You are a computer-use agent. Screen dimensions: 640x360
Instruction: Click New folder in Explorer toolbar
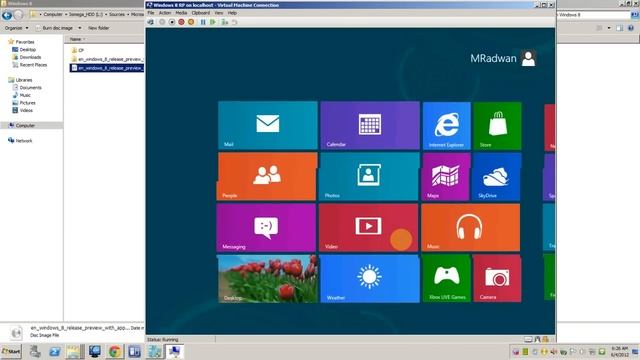[98, 28]
